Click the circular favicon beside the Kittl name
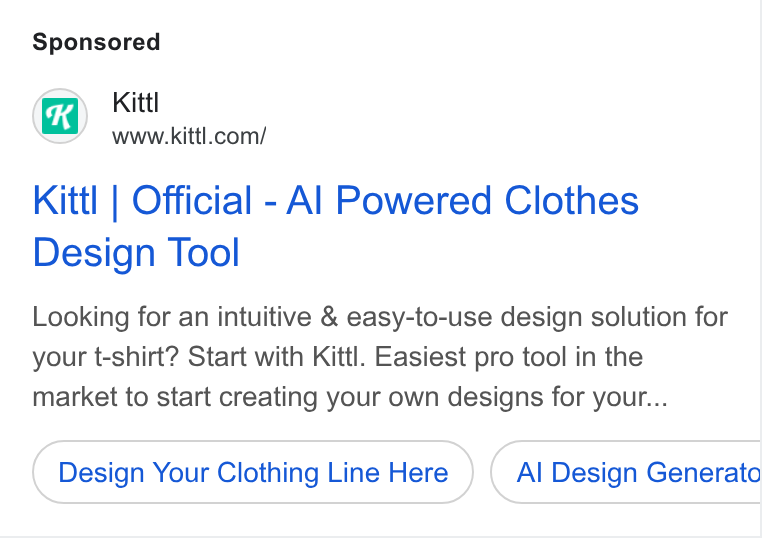The width and height of the screenshot is (762, 538). [x=60, y=116]
